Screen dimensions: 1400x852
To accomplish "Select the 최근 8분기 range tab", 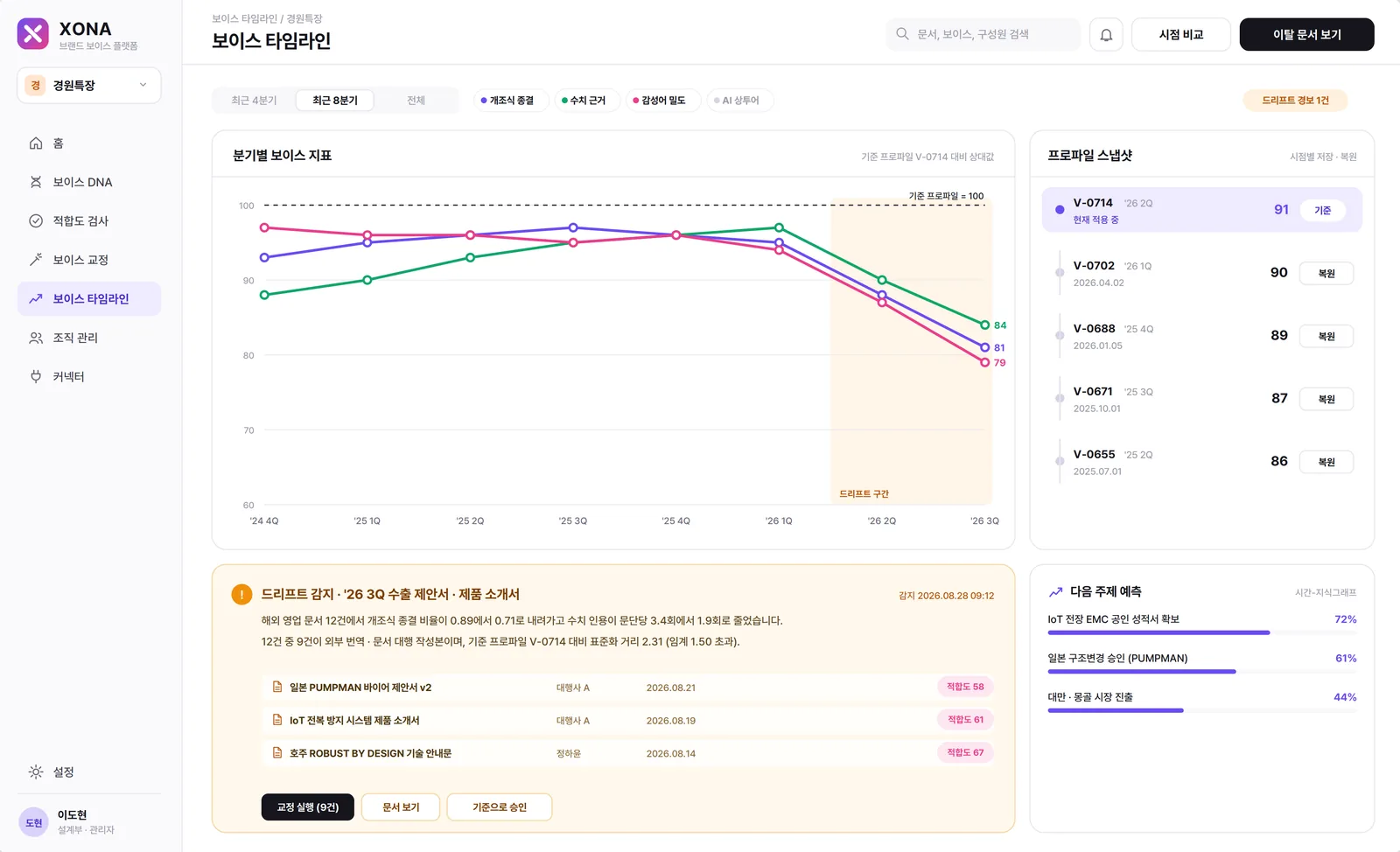I will point(335,101).
